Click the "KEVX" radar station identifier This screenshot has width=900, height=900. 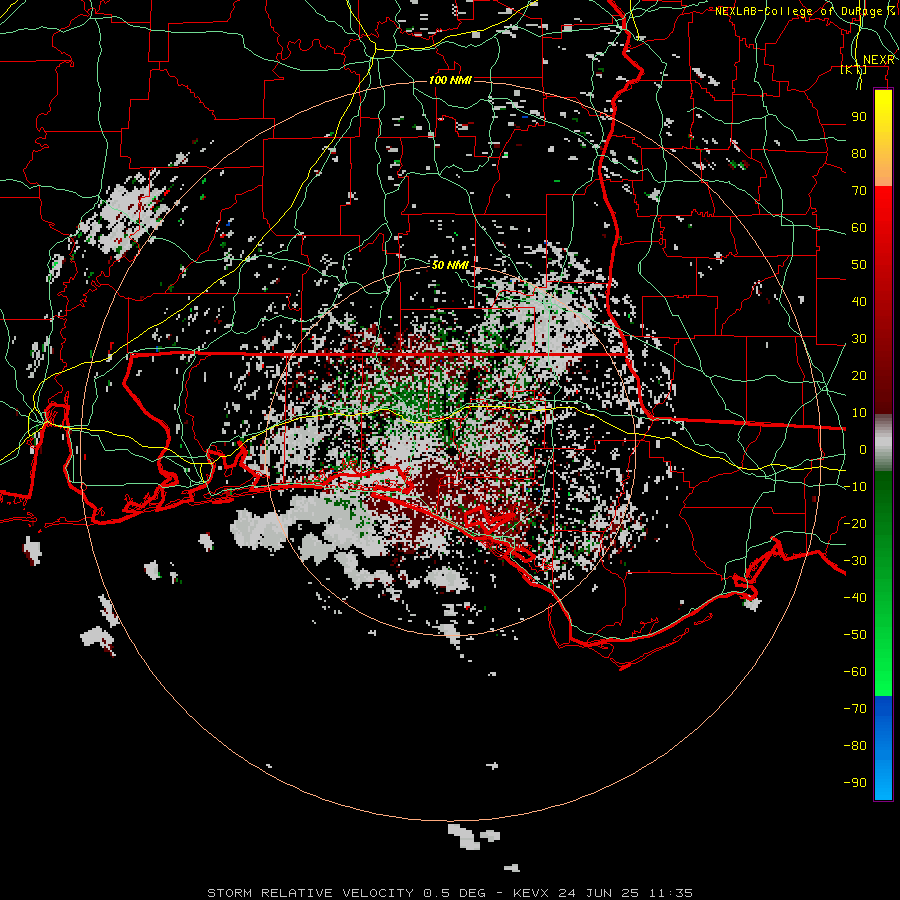tap(531, 893)
